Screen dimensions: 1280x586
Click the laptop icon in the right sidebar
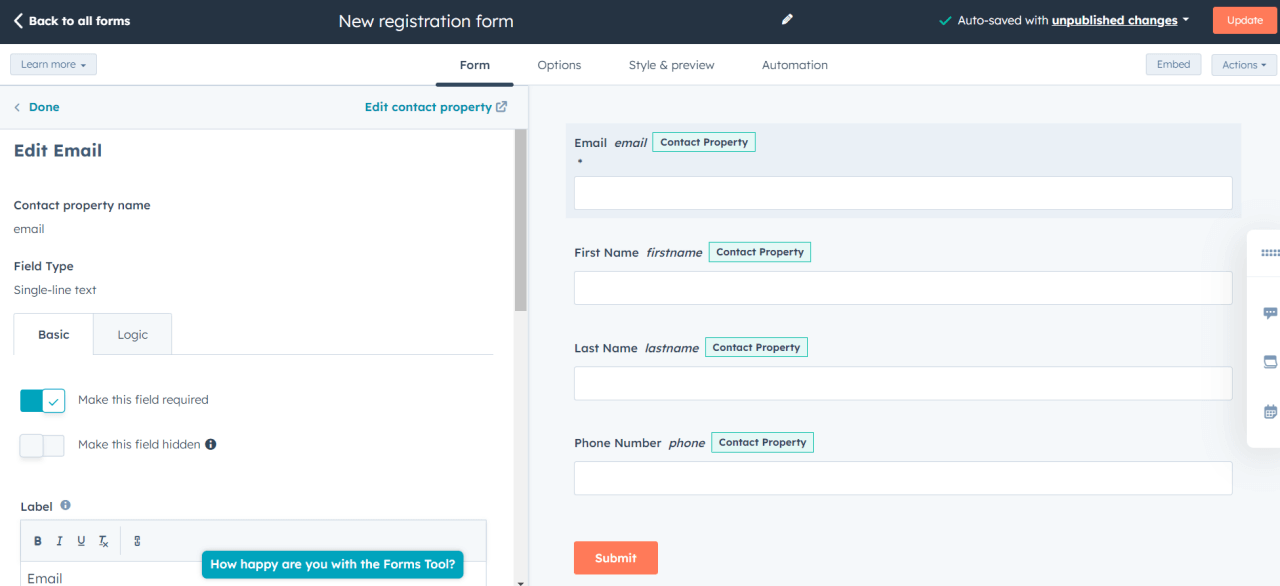pyautogui.click(x=1270, y=361)
